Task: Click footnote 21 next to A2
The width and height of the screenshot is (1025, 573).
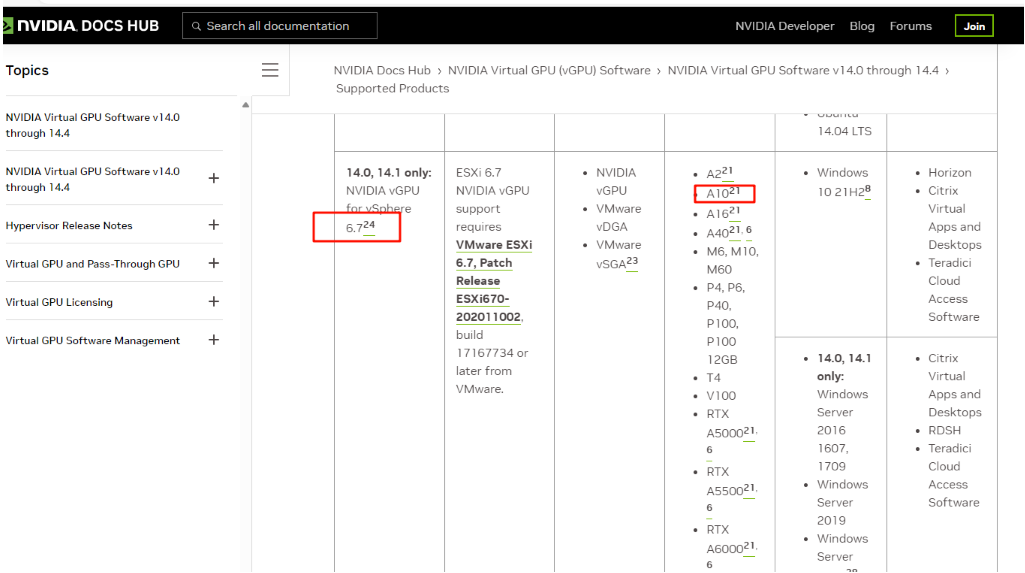Action: point(728,171)
